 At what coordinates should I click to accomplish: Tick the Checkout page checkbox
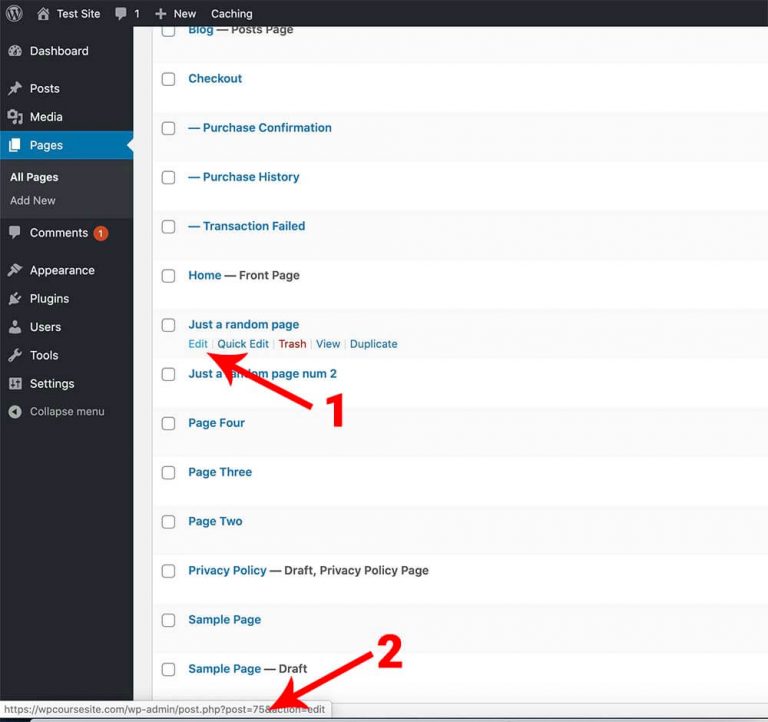pos(168,79)
